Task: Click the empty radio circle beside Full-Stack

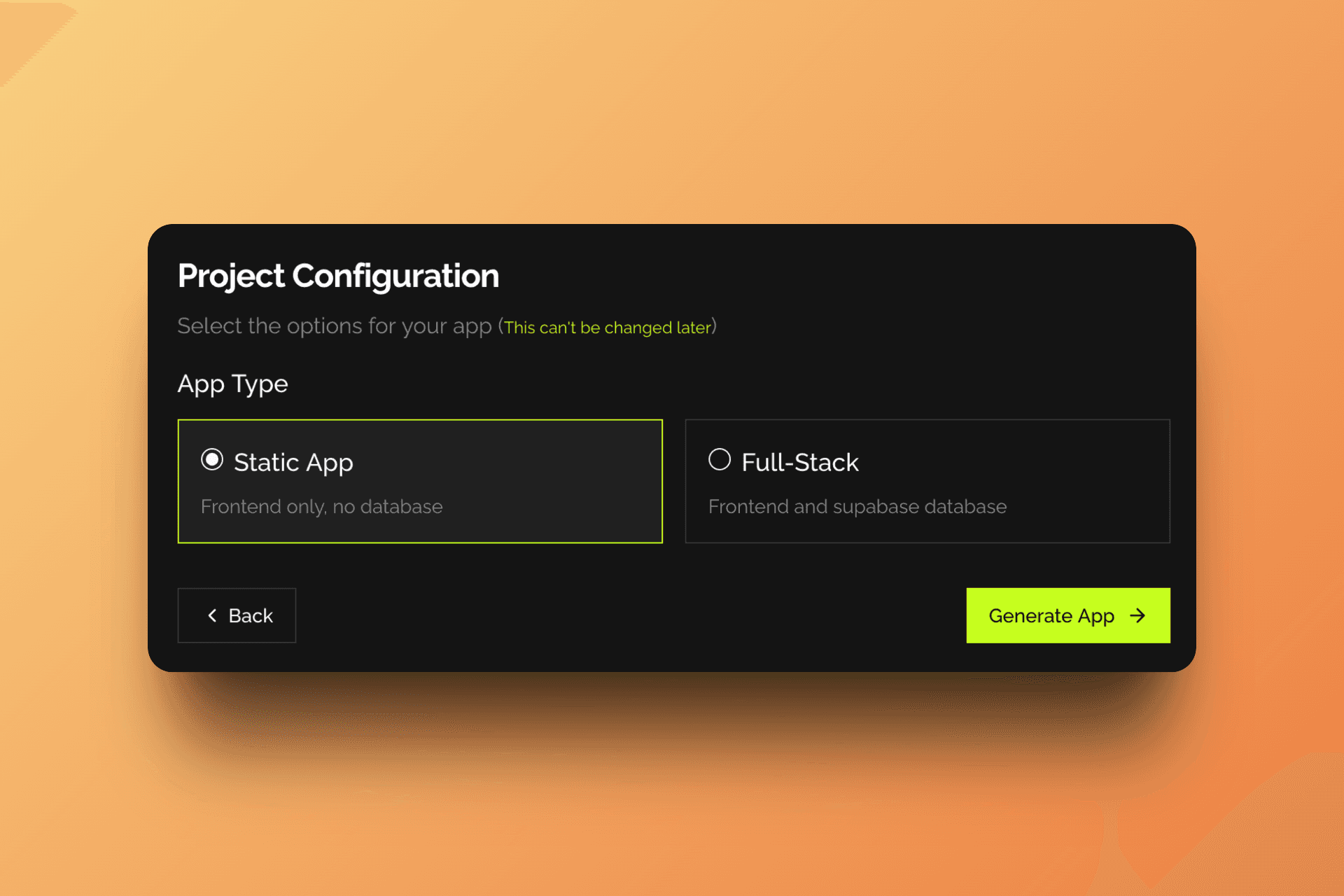Action: pyautogui.click(x=719, y=460)
